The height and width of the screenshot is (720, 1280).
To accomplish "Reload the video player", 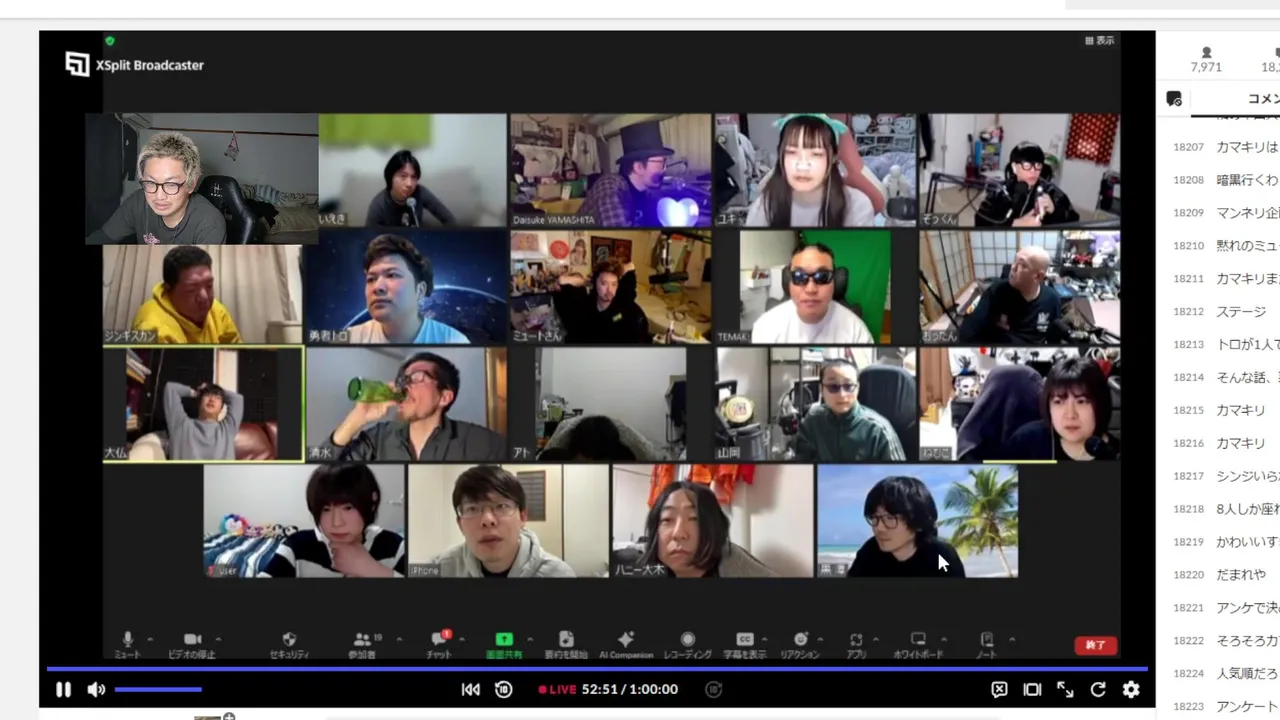I will click(x=1098, y=689).
